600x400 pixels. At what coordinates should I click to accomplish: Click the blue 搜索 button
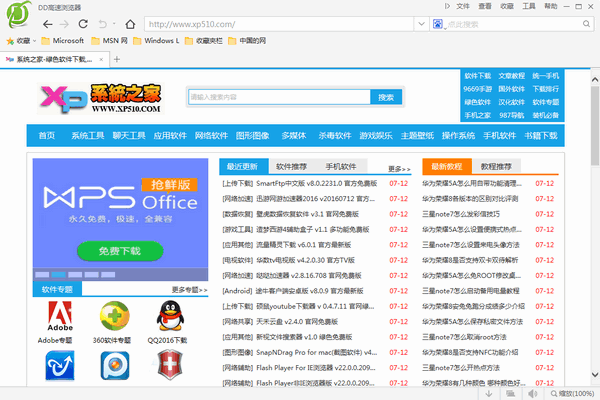386,97
